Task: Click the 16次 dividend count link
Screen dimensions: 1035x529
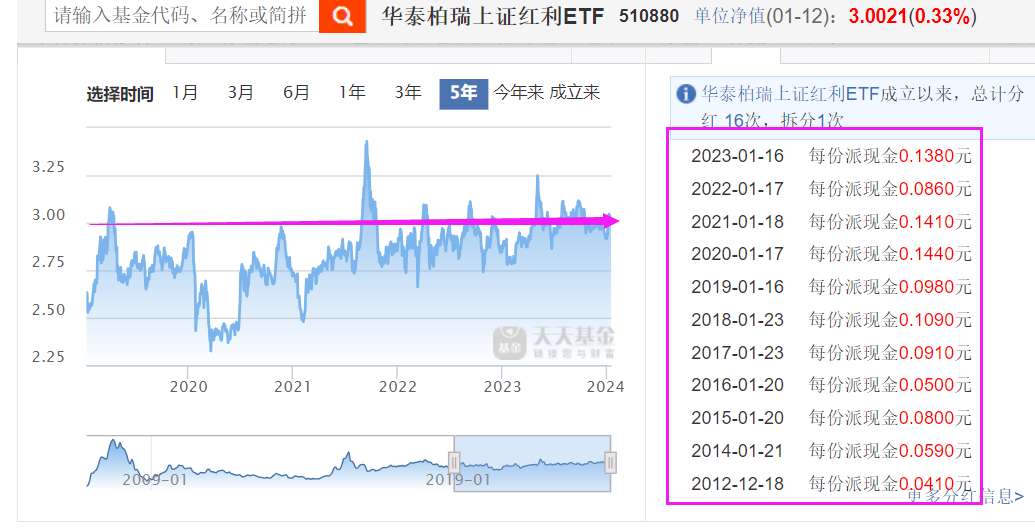Action: 743,121
